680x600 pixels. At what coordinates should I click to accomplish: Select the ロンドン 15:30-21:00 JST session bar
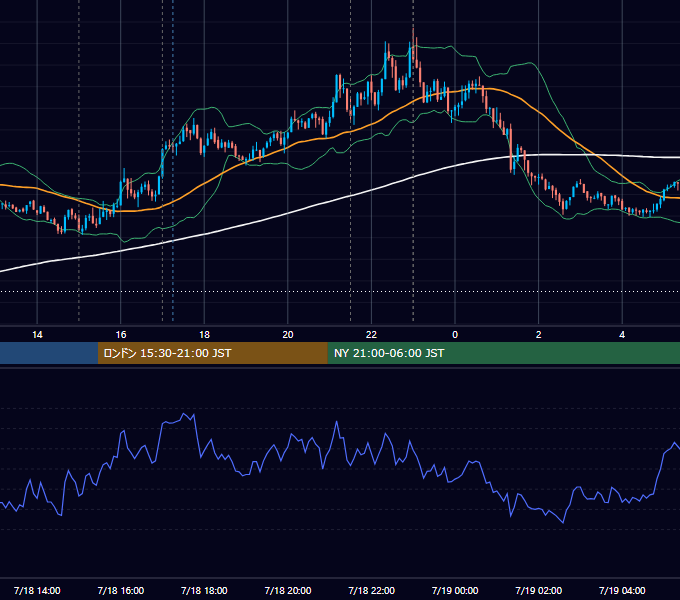(x=212, y=353)
